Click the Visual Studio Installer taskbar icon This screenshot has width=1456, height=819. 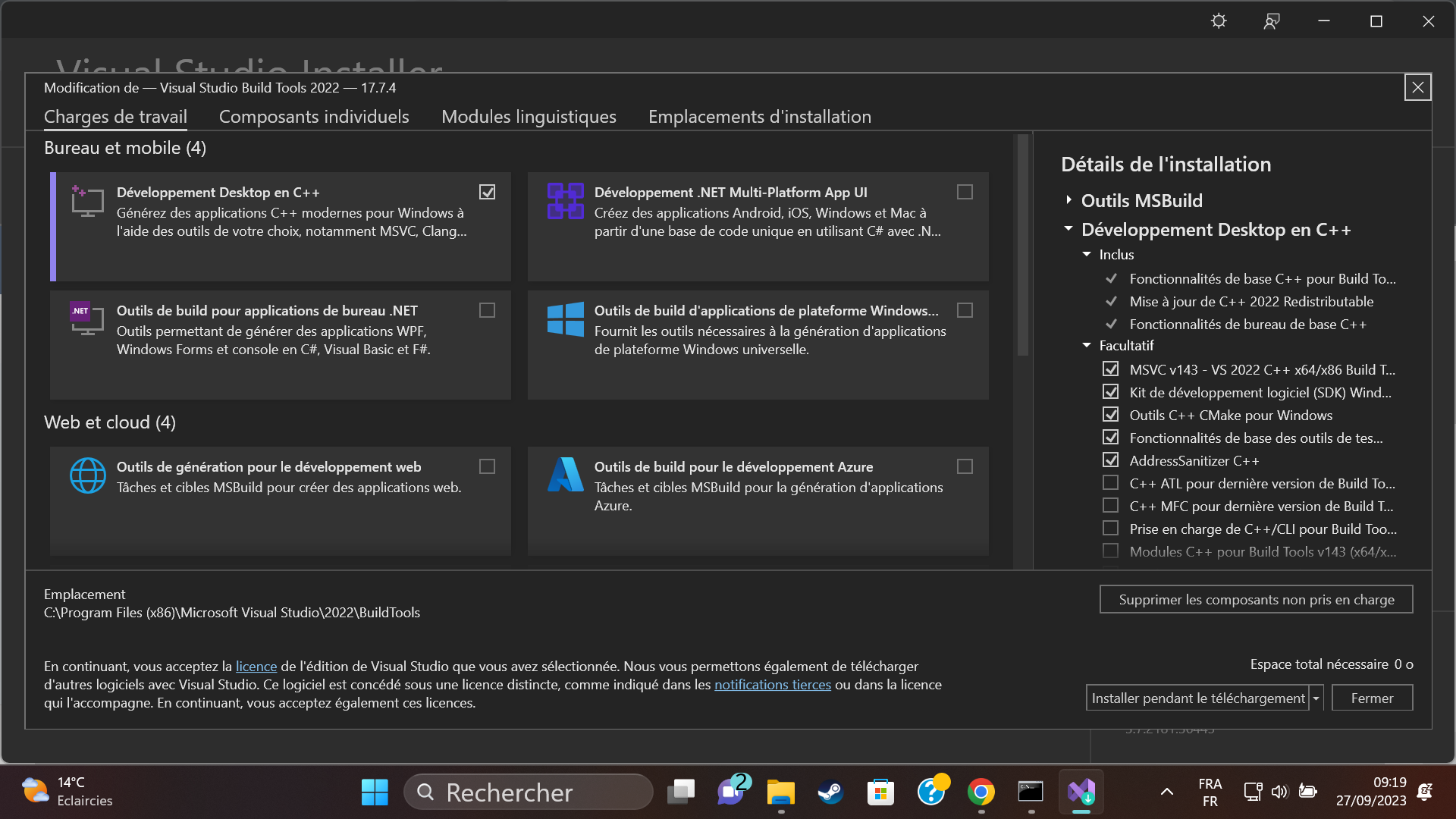(x=1081, y=792)
